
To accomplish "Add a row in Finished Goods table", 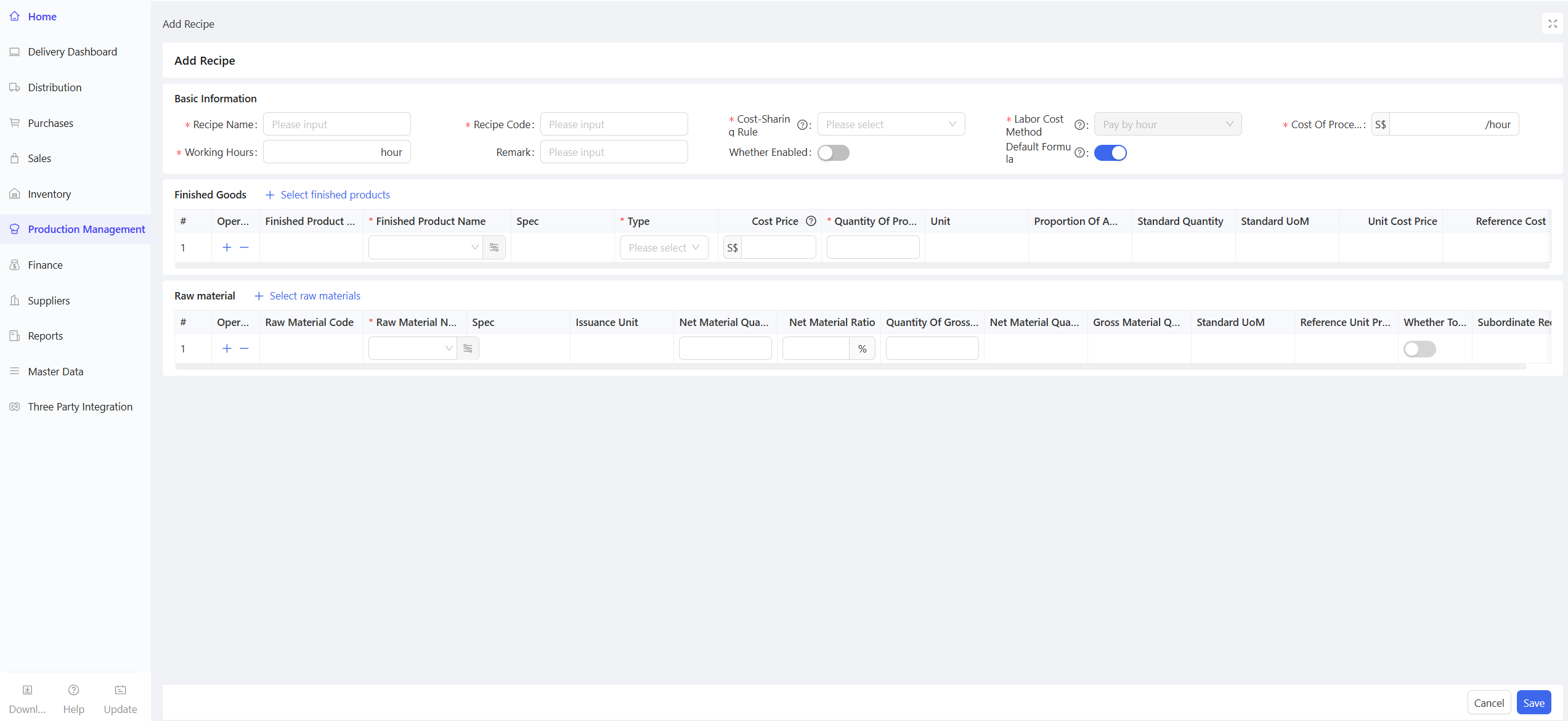I will 227,248.
